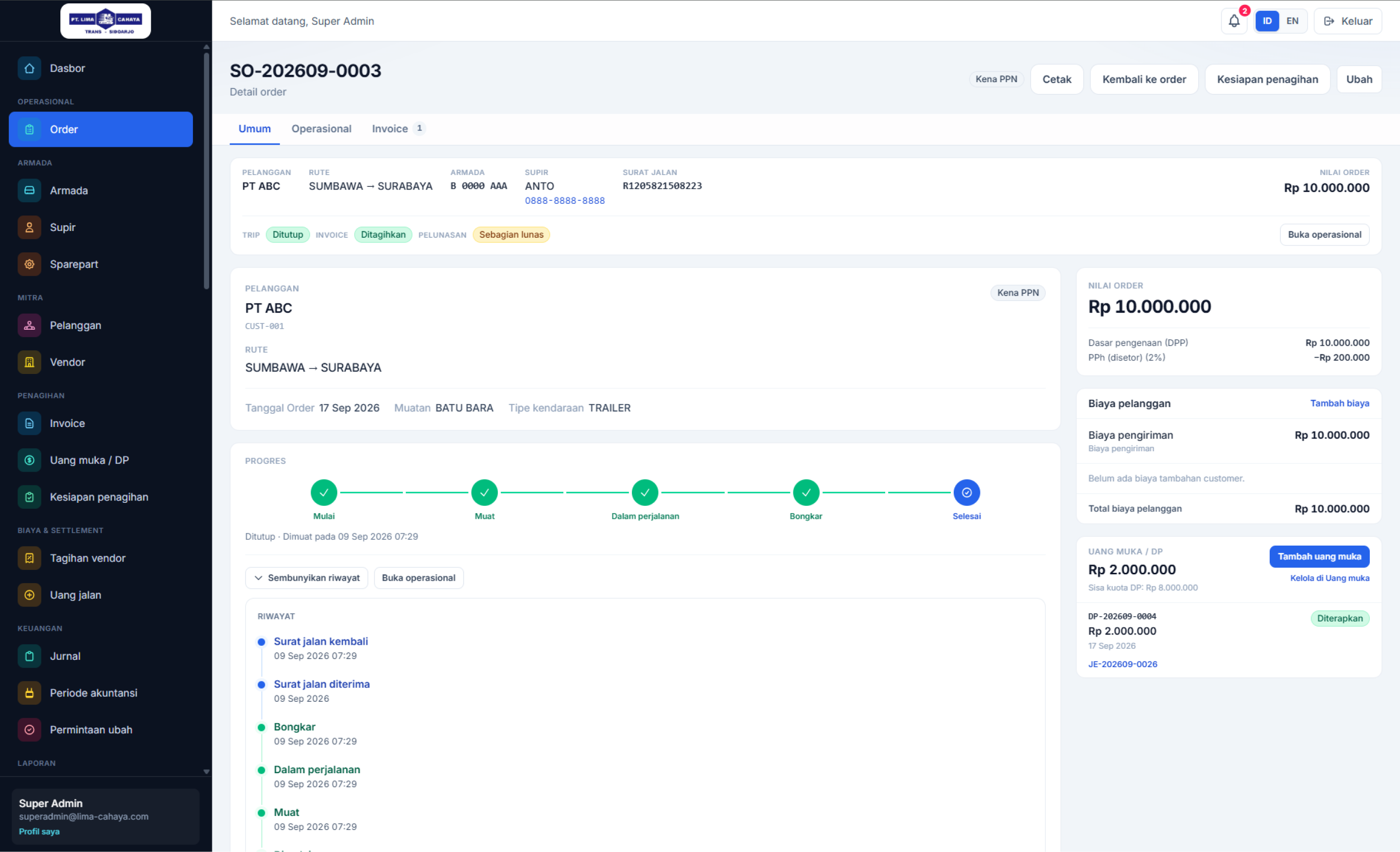Switch to the Umum tab

[x=255, y=129]
